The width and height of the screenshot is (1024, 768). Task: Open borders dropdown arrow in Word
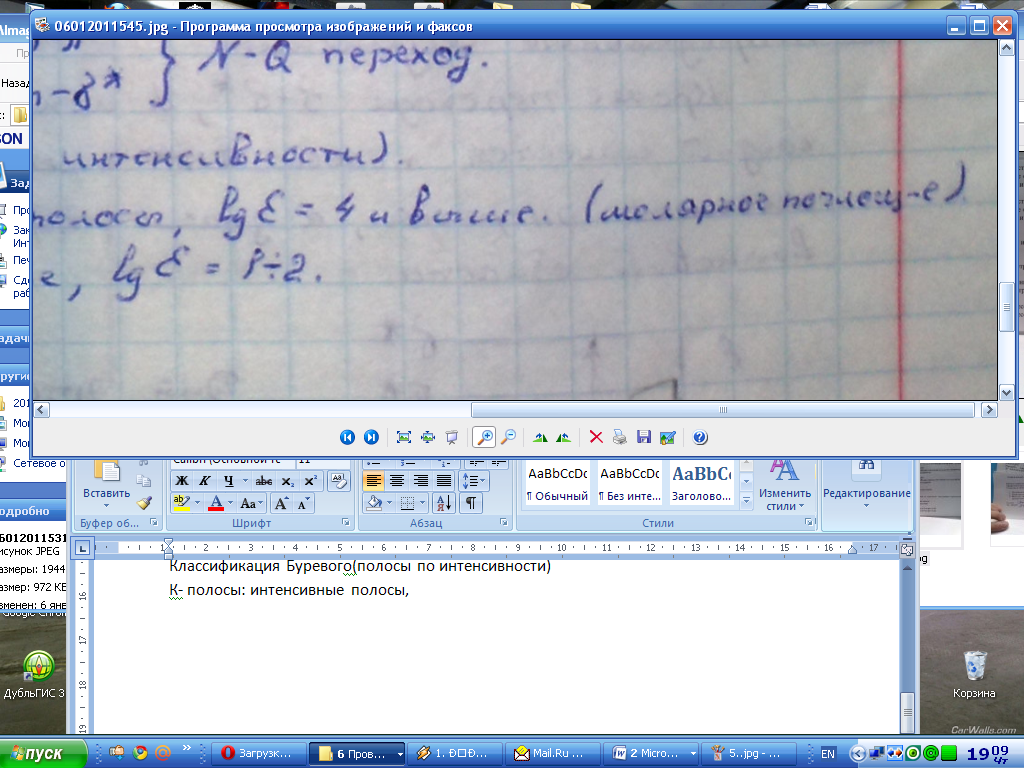click(422, 503)
